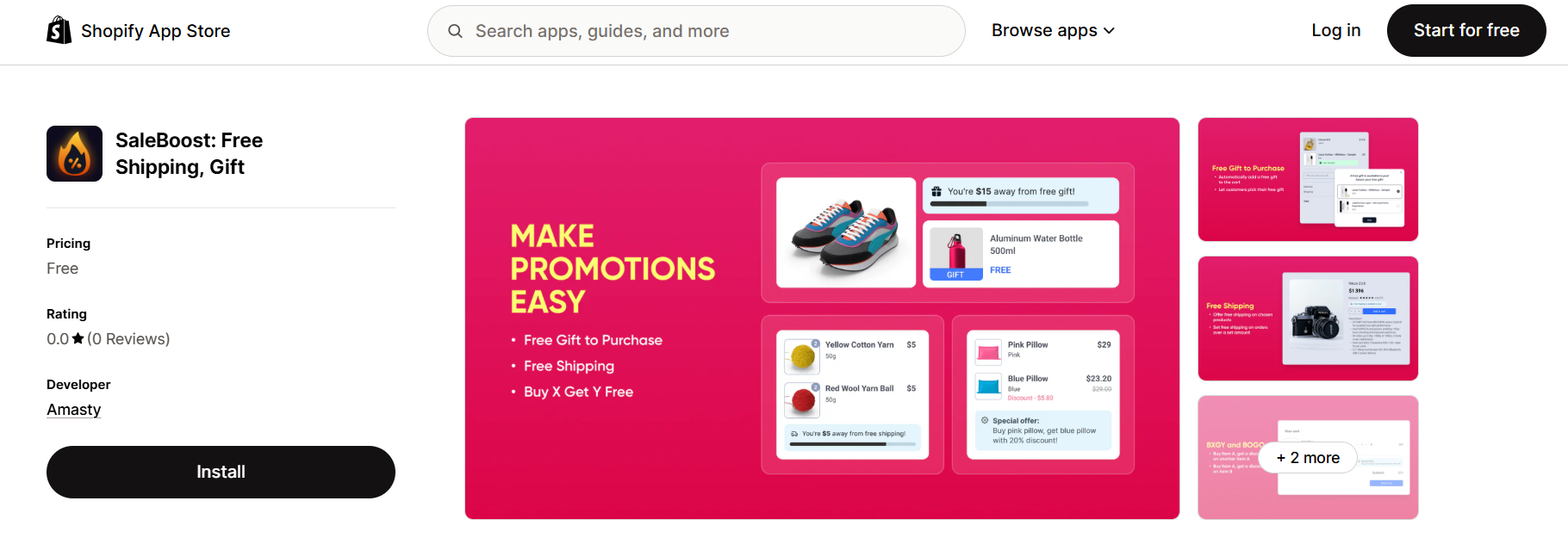Screen dimensions: 1568x538
Task: Click the Log in link
Action: coord(1335,30)
